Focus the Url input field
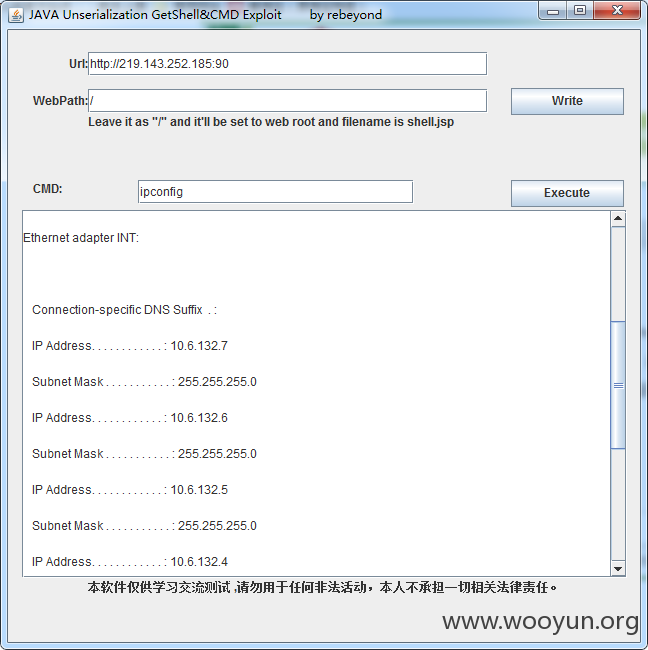 click(287, 63)
